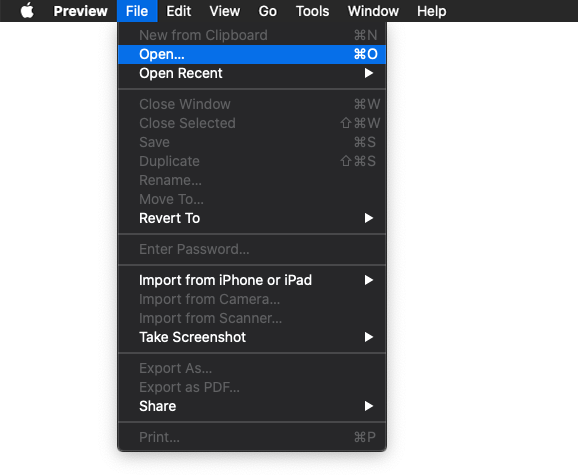The height and width of the screenshot is (475, 578).
Task: Click the Import from iPhone arrow icon
Action: (x=369, y=280)
